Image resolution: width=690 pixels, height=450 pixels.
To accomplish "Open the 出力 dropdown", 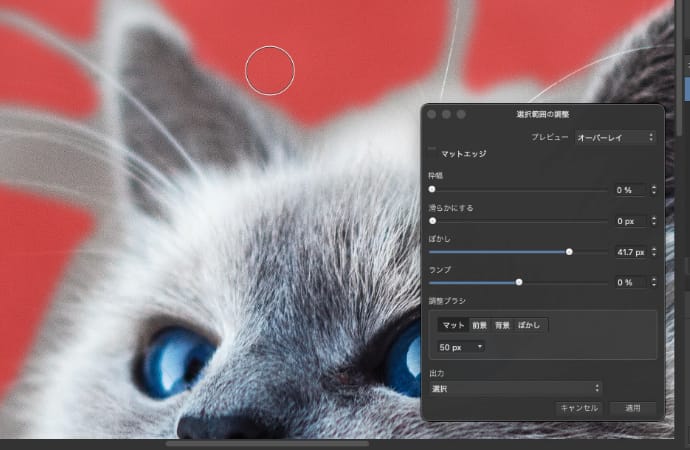I will [515, 387].
